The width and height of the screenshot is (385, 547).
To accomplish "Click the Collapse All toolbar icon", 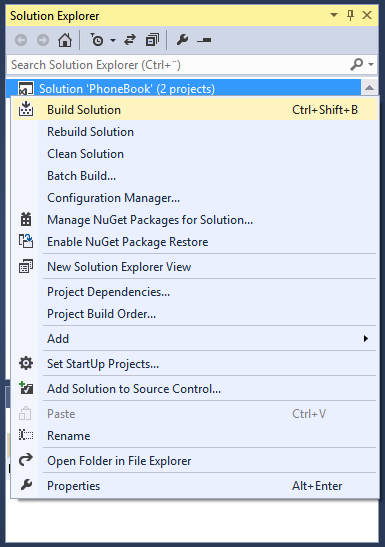I will (x=152, y=40).
